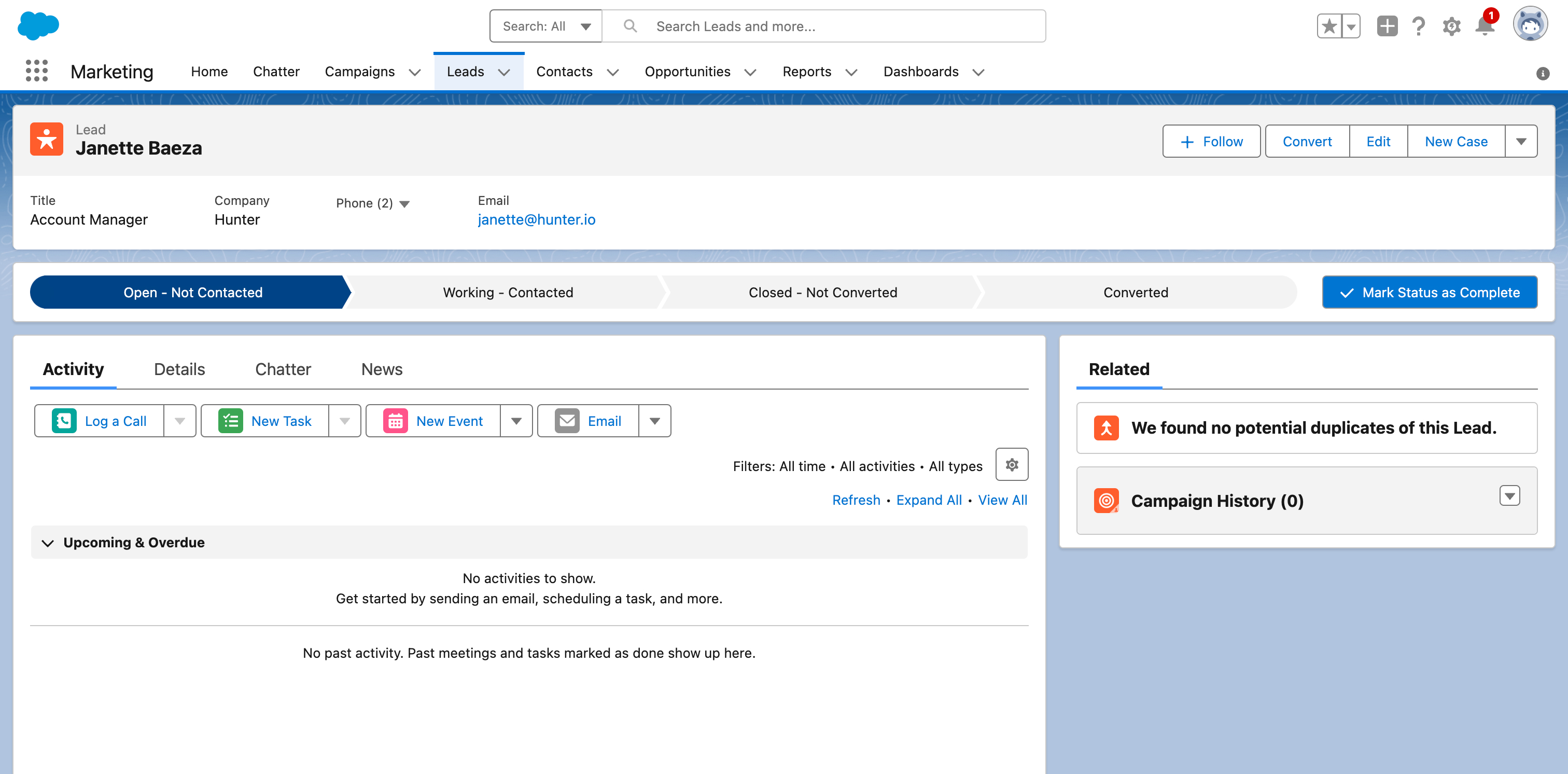Open the App Launcher grid icon

(36, 71)
